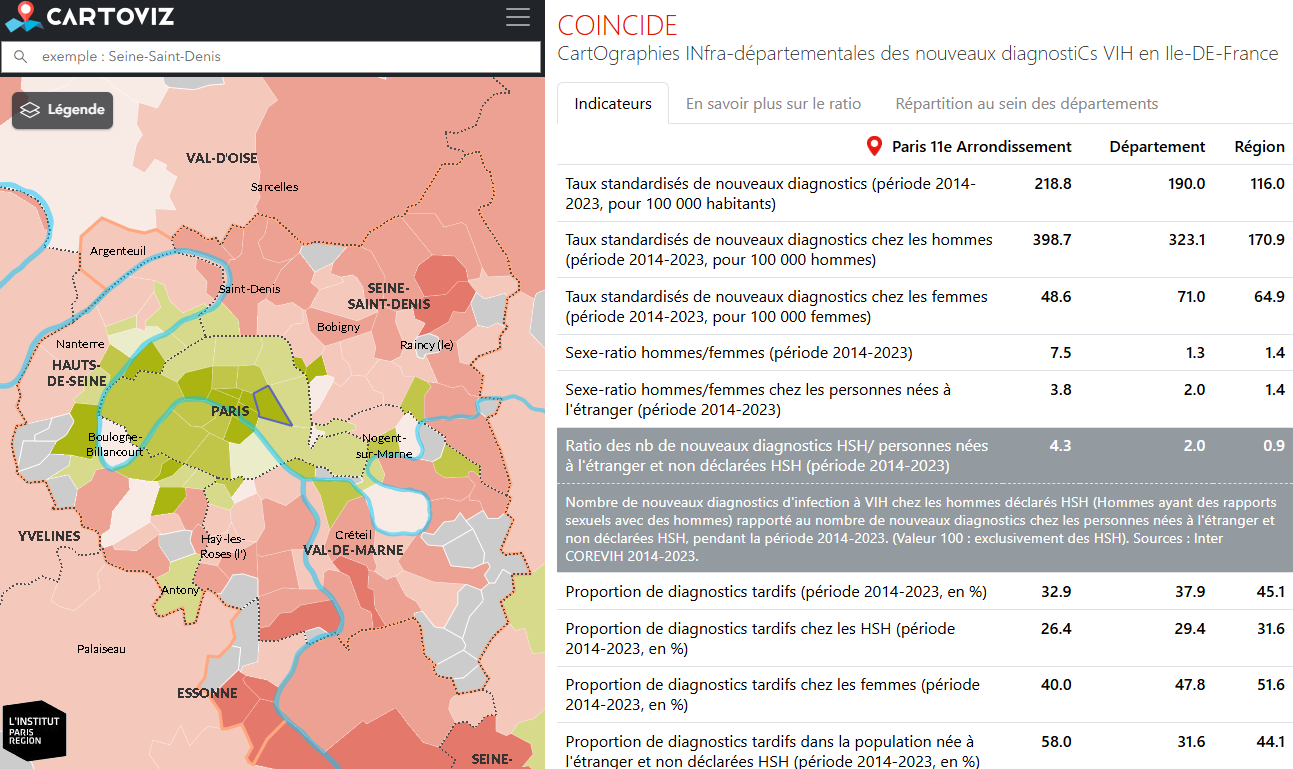The height and width of the screenshot is (769, 1293).
Task: Open the En savoir plus sur le ratio tab
Action: tap(773, 104)
